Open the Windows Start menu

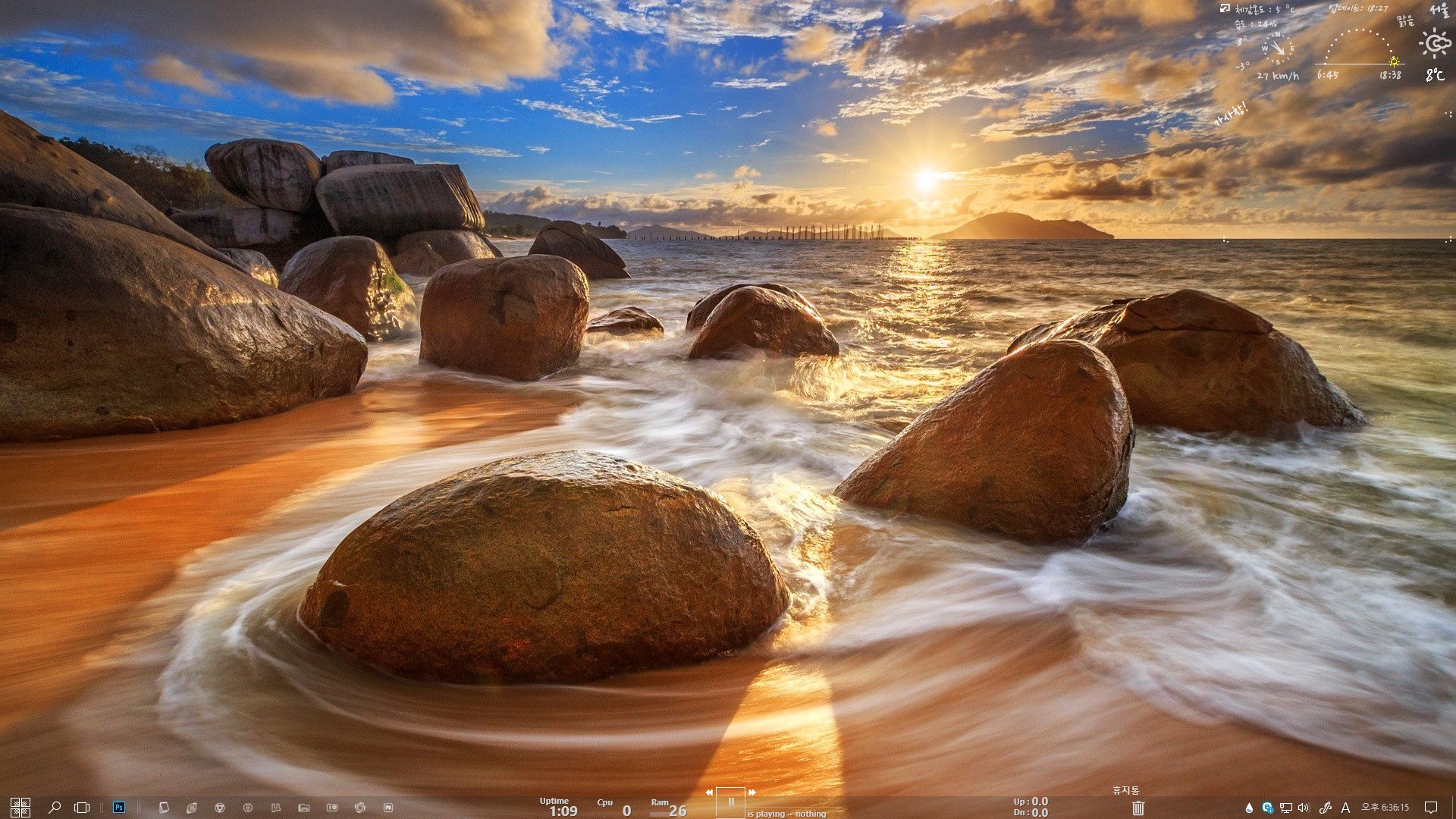[x=20, y=808]
